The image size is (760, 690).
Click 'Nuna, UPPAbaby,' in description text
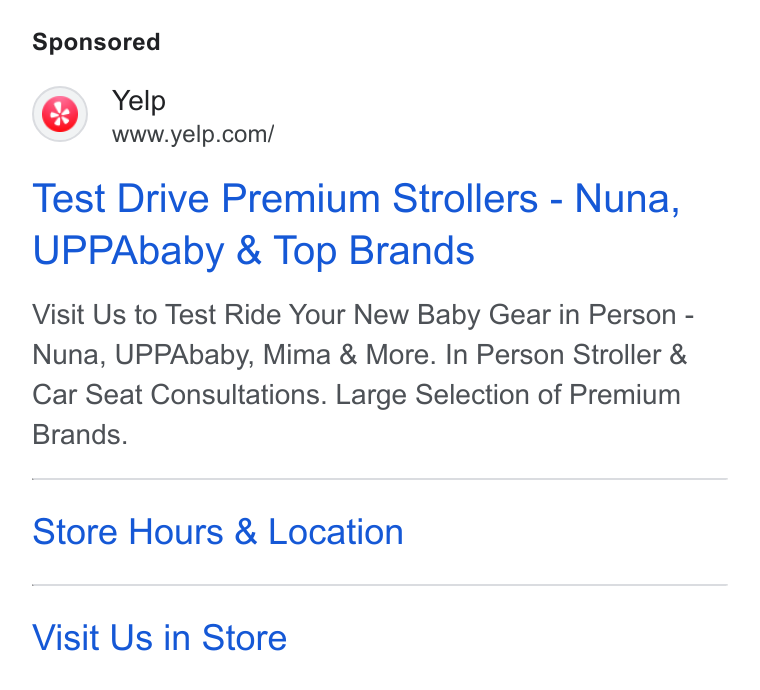coord(143,355)
